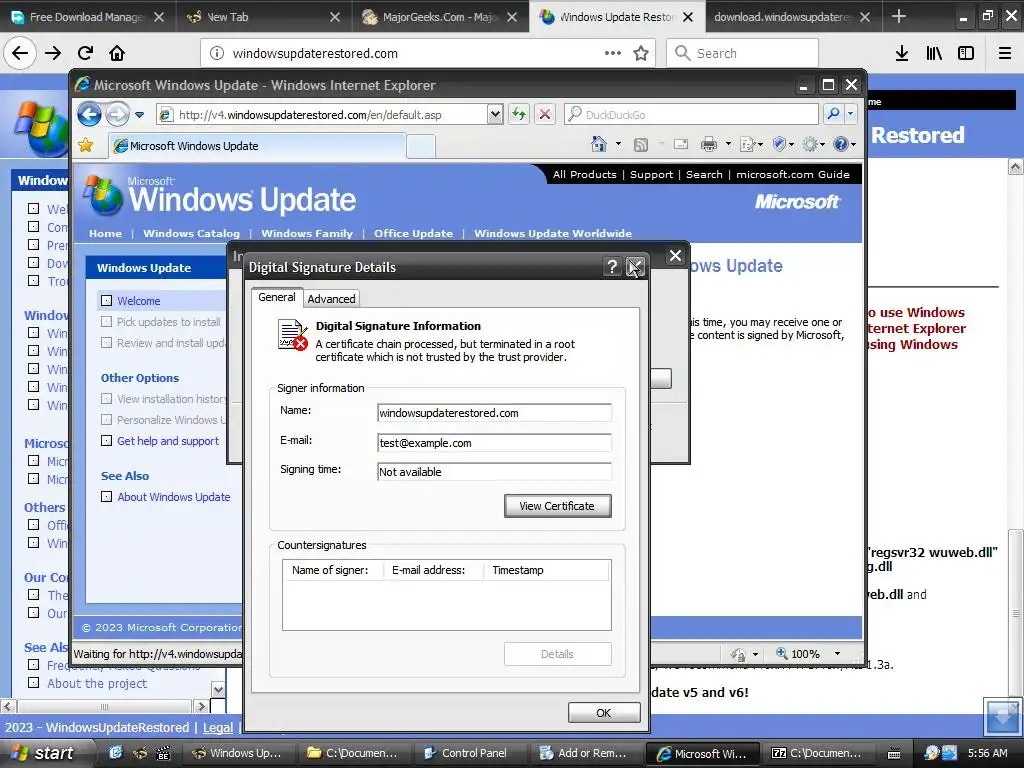
Task: Click Firefox Home button
Action: [x=117, y=53]
